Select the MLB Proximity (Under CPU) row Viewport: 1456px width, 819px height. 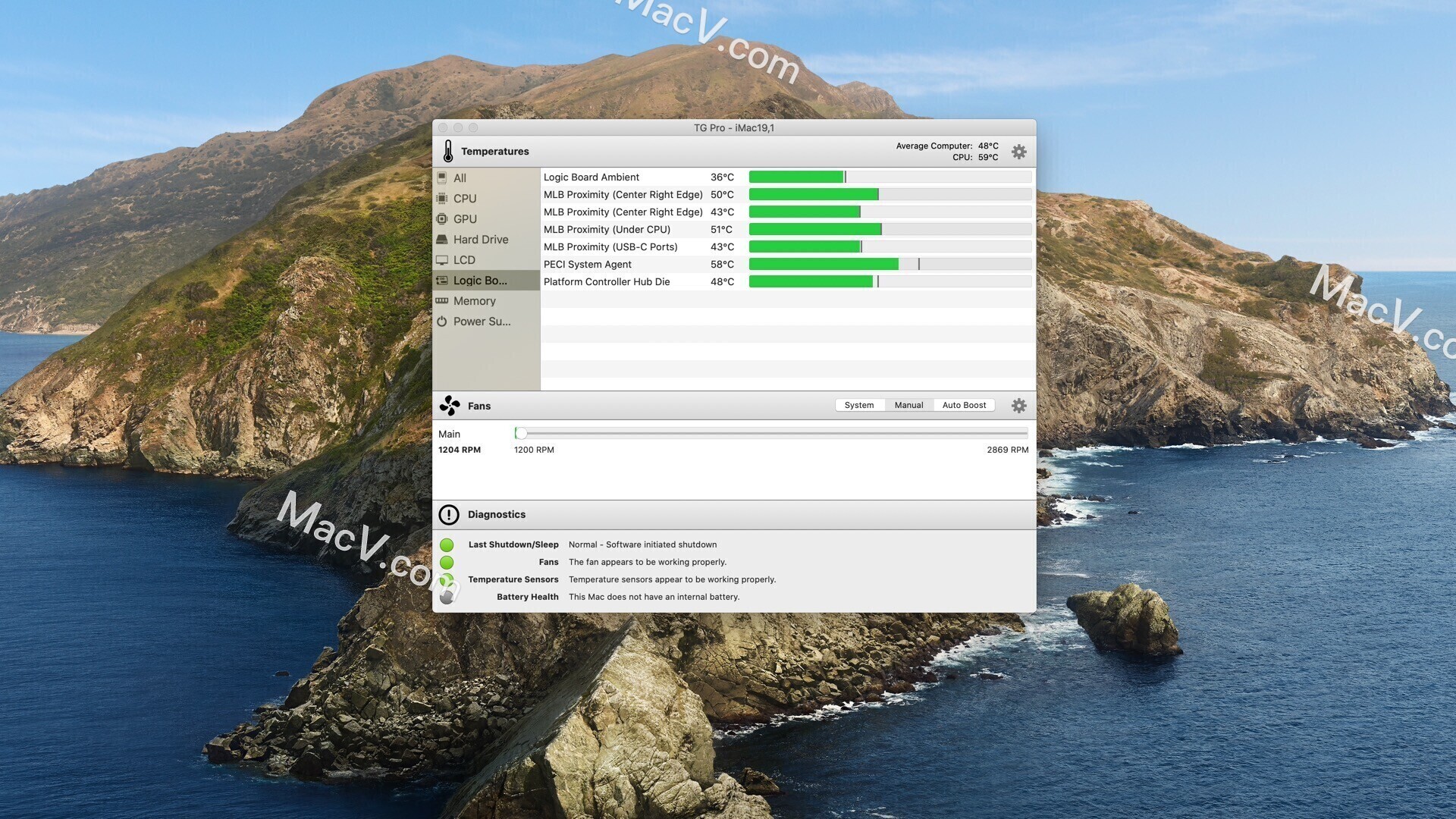tap(788, 229)
